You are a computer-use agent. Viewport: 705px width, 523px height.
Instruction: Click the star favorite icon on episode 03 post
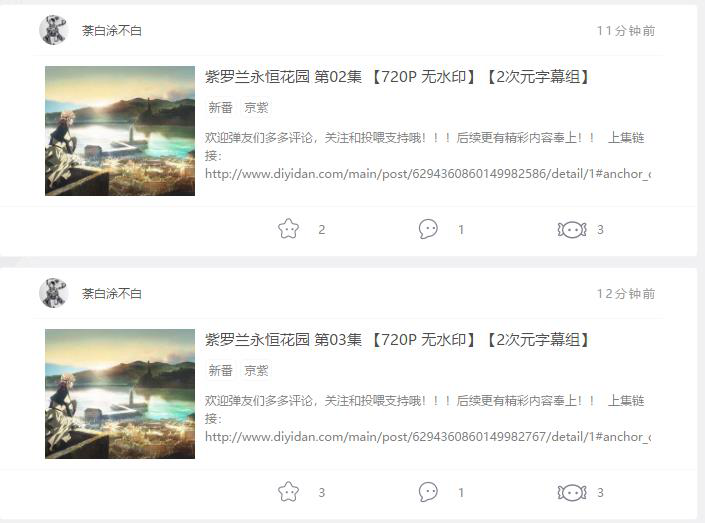pyautogui.click(x=288, y=492)
